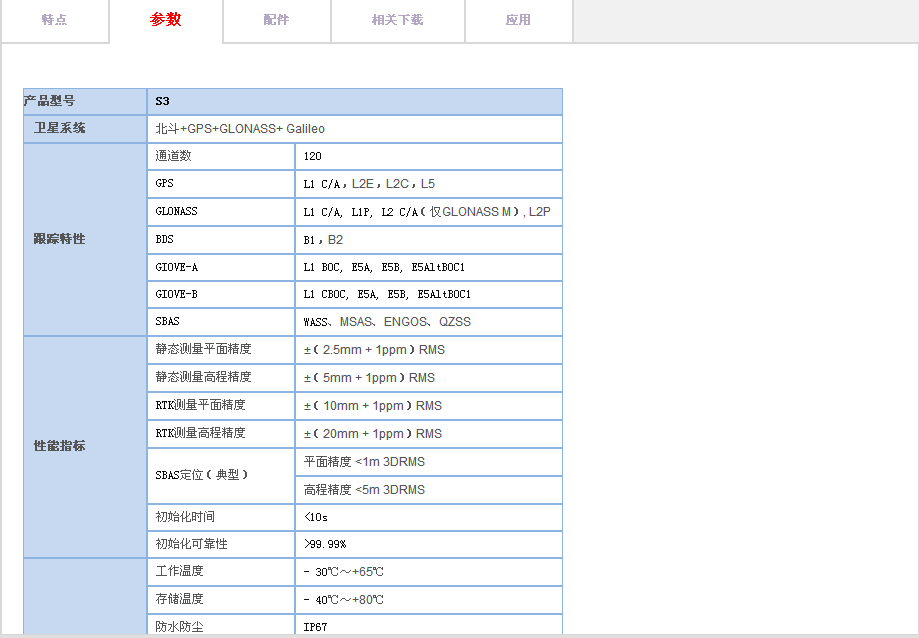Select the IP67 value cell

tap(315, 627)
